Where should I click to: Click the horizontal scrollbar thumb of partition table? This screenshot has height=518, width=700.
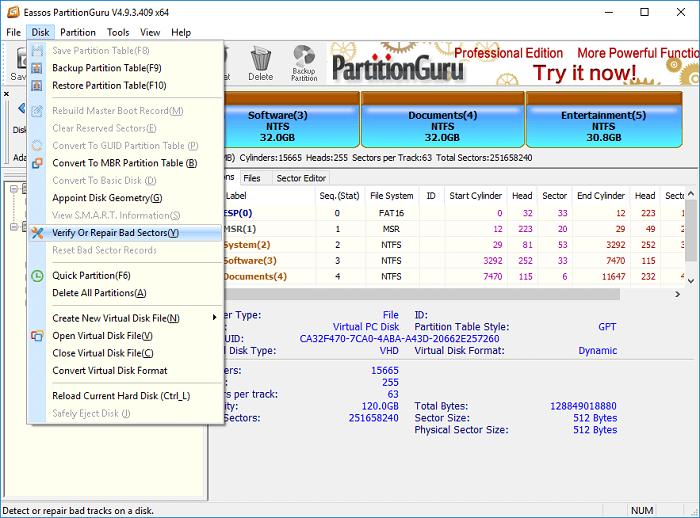coord(421,294)
